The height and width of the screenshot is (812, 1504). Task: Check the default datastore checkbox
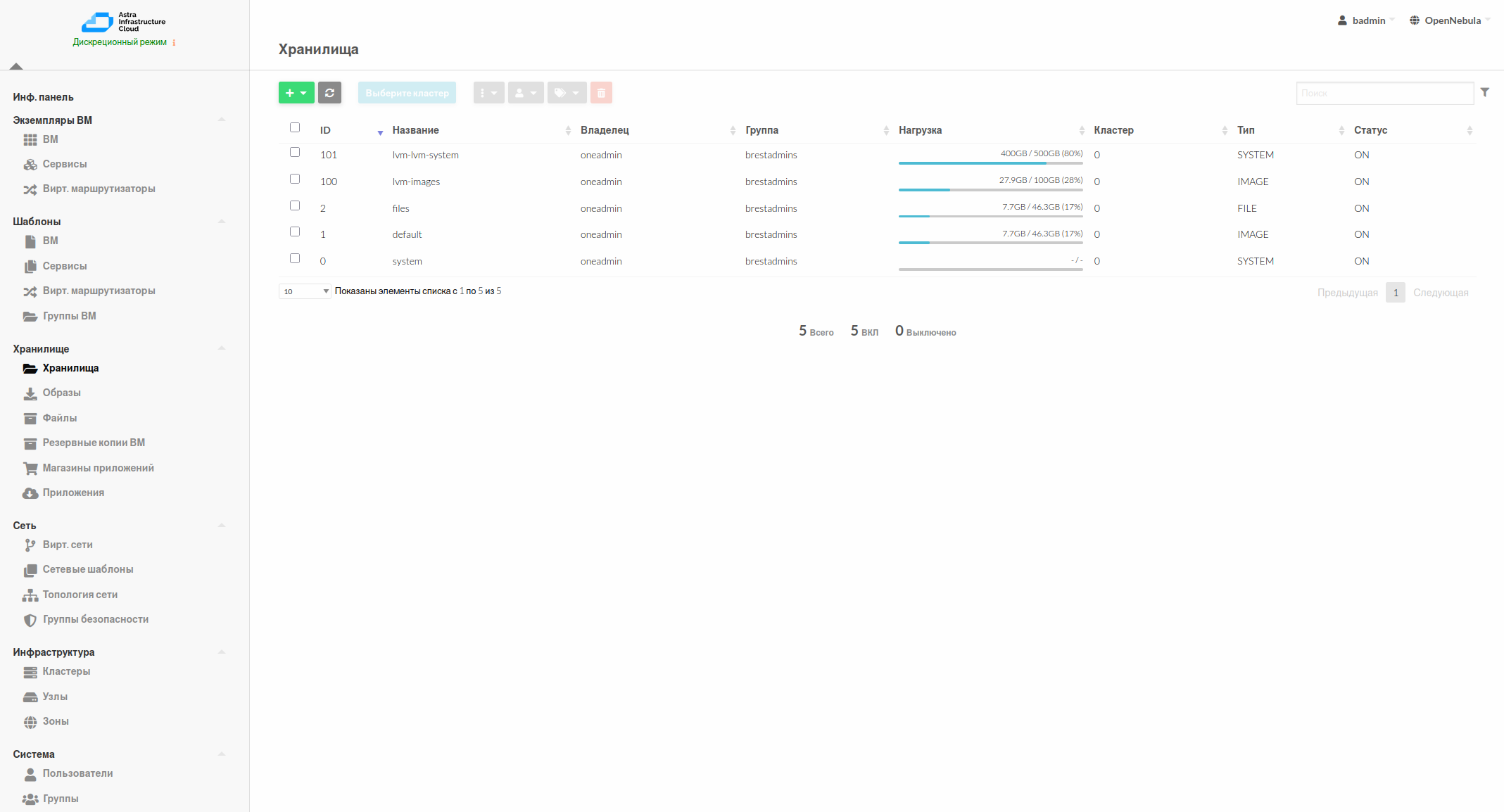point(295,231)
